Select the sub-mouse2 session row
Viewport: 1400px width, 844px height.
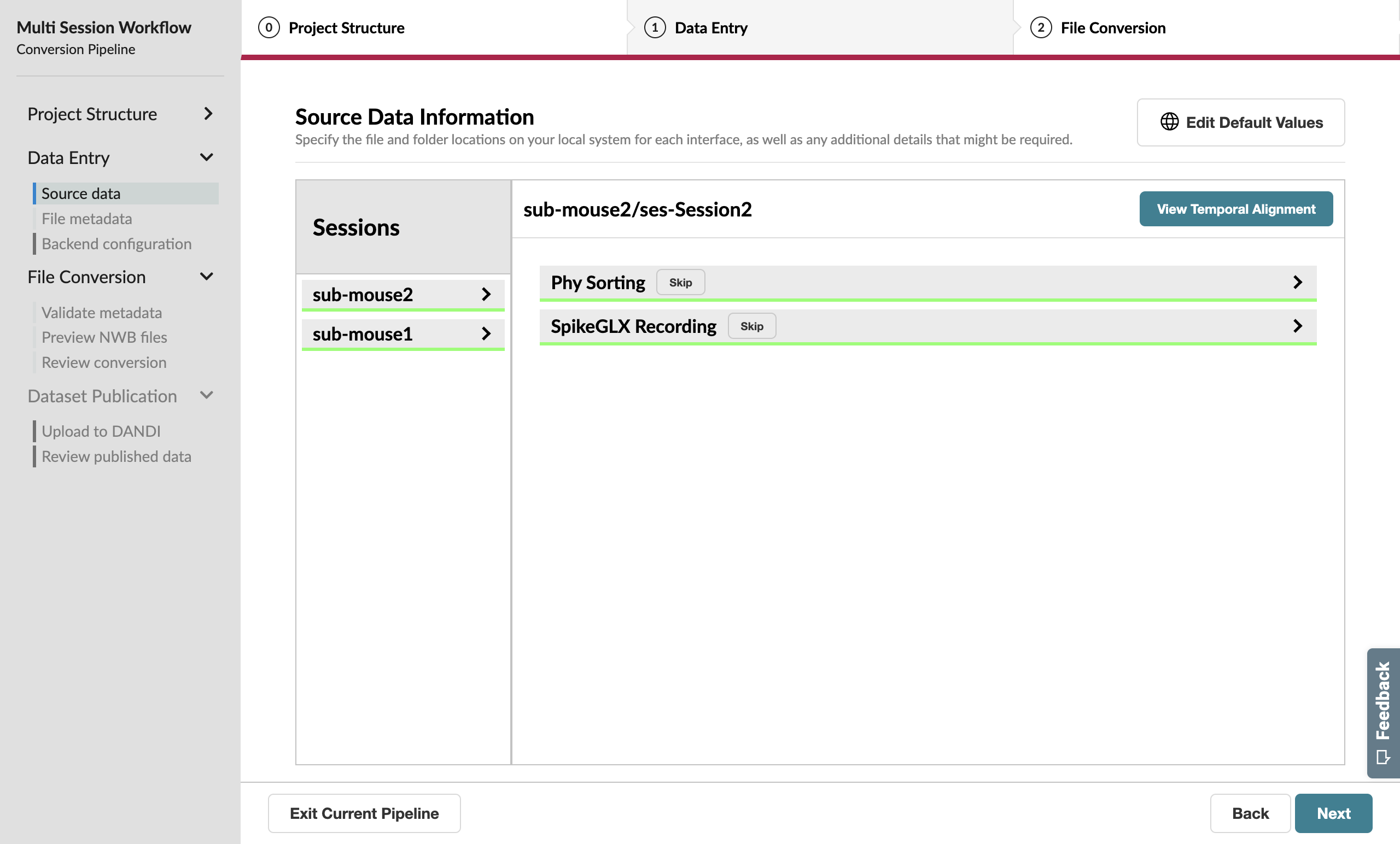tap(403, 295)
